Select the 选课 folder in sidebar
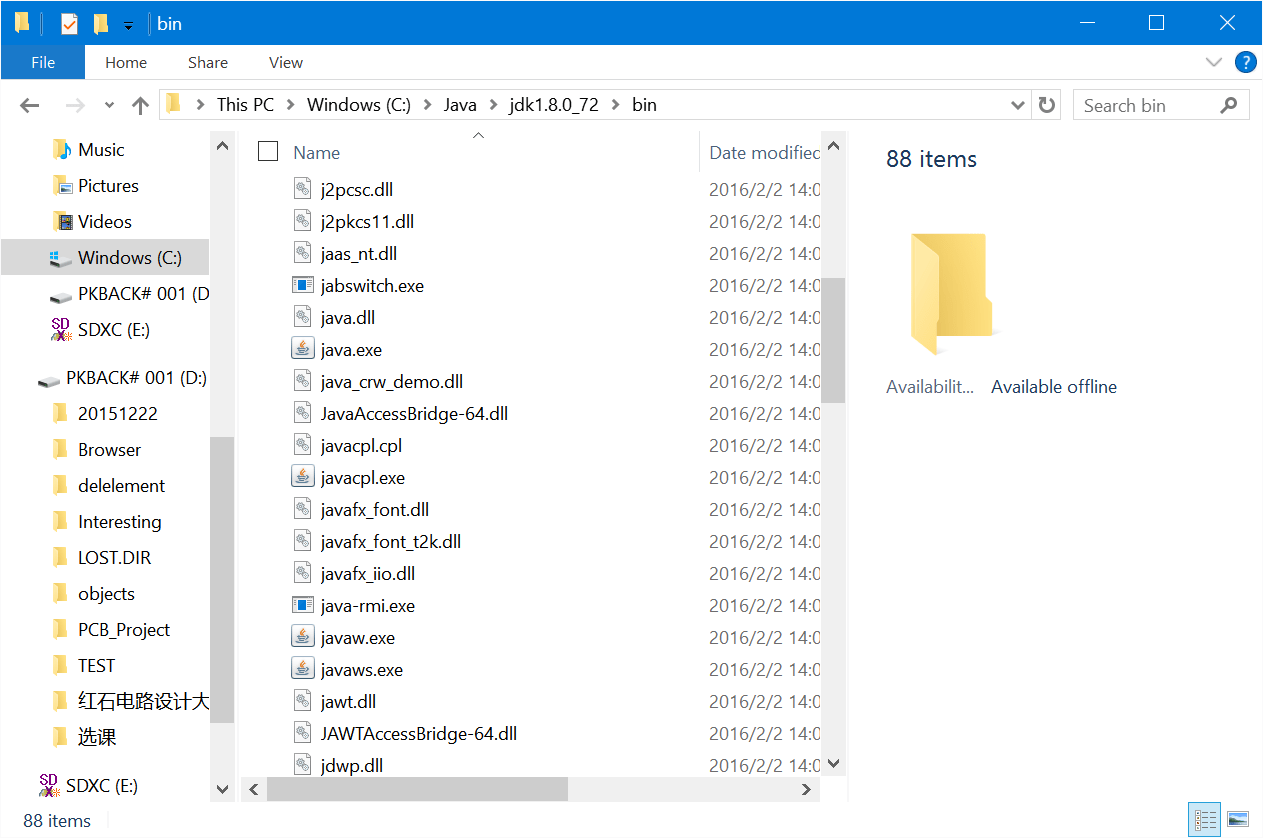This screenshot has width=1263, height=838. pos(97,738)
